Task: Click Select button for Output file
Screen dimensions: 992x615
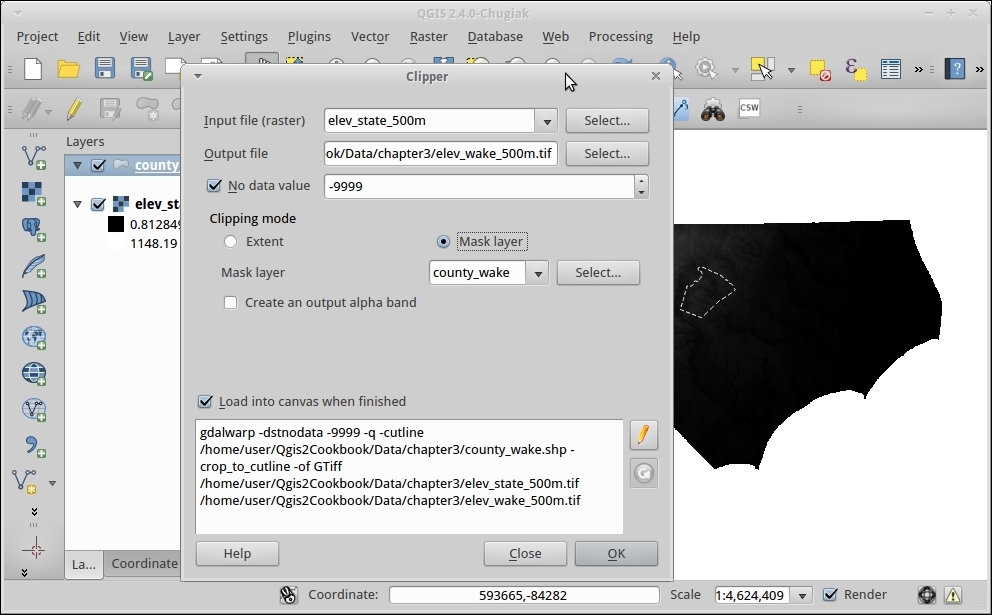Action: point(607,153)
